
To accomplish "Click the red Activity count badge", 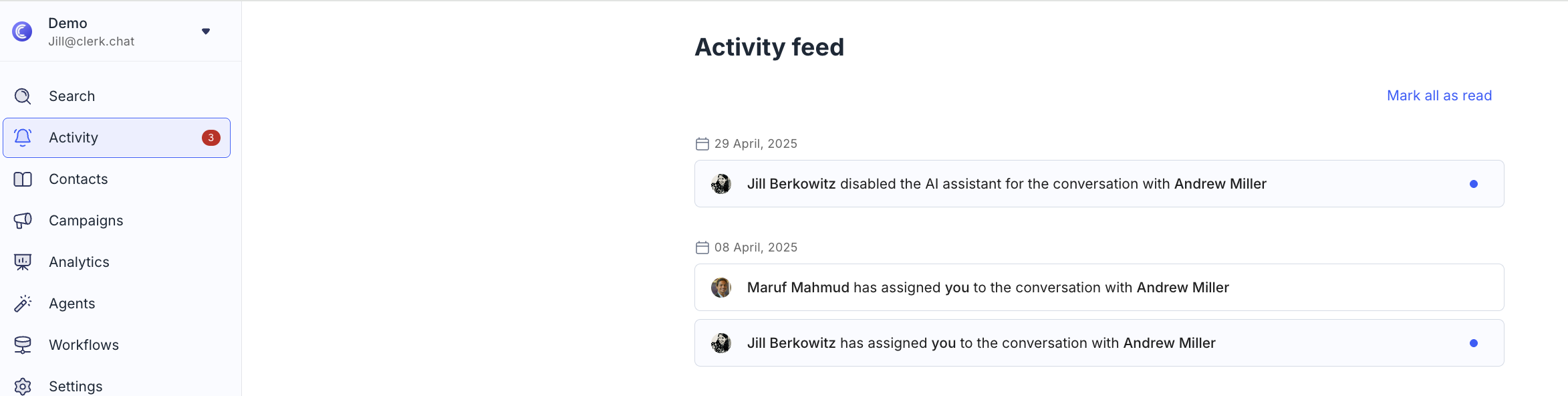I will click(211, 138).
